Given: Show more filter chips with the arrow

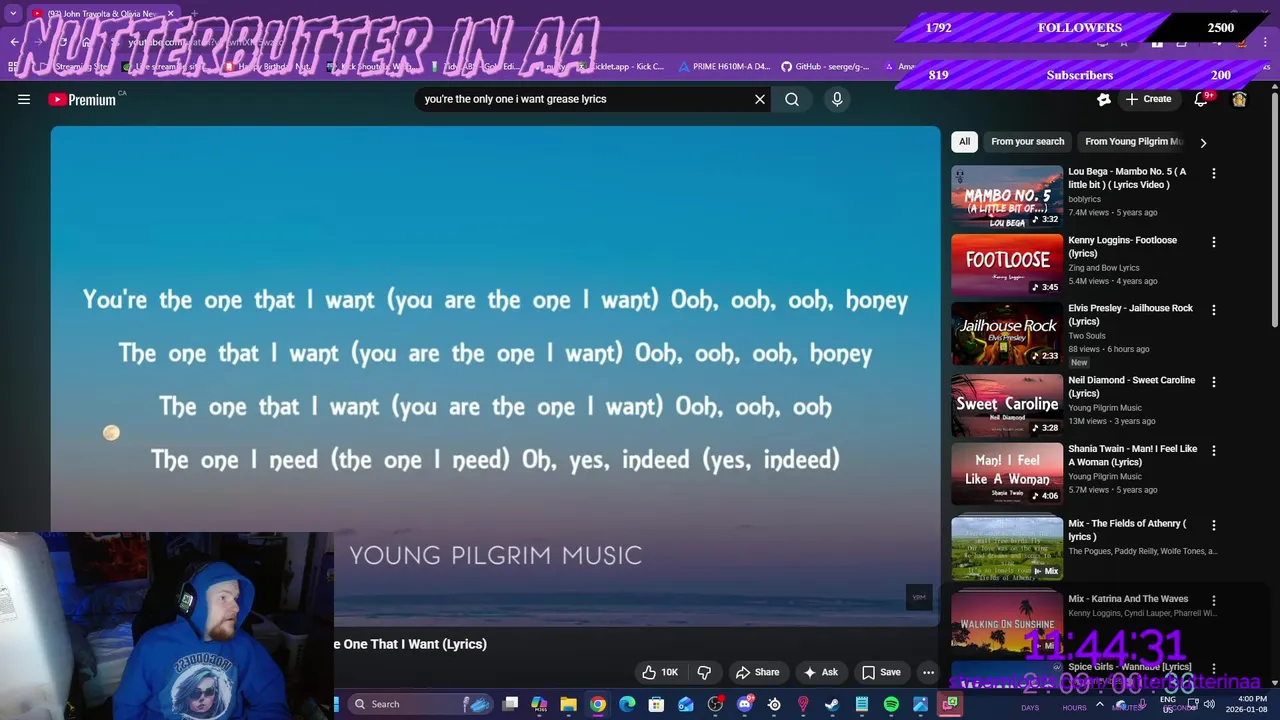Looking at the screenshot, I should point(1203,142).
